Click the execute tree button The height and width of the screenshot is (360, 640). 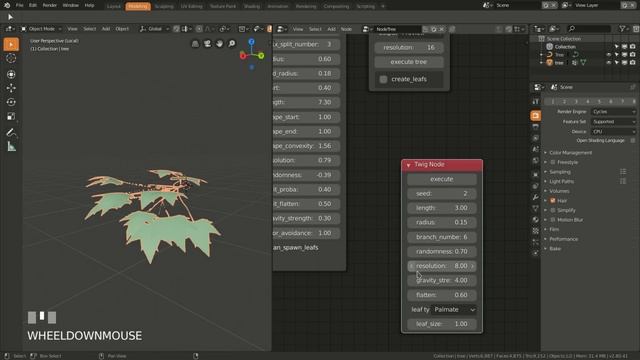pyautogui.click(x=409, y=62)
